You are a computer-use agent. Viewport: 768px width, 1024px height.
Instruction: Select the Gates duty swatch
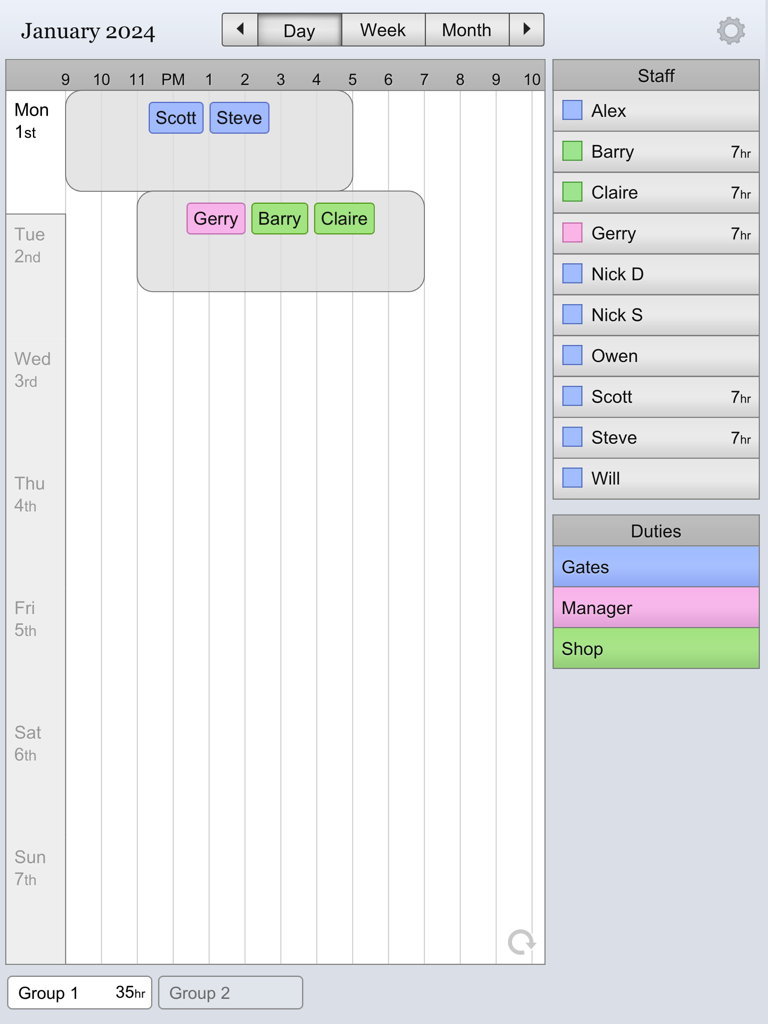point(655,567)
